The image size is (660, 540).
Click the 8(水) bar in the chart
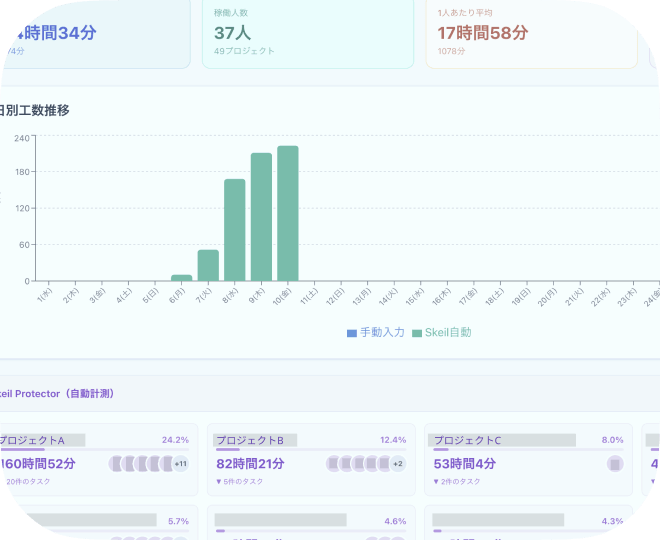tap(235, 230)
